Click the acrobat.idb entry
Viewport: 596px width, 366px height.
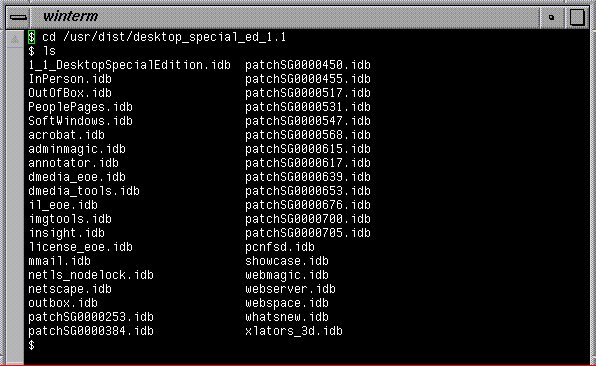[67, 135]
